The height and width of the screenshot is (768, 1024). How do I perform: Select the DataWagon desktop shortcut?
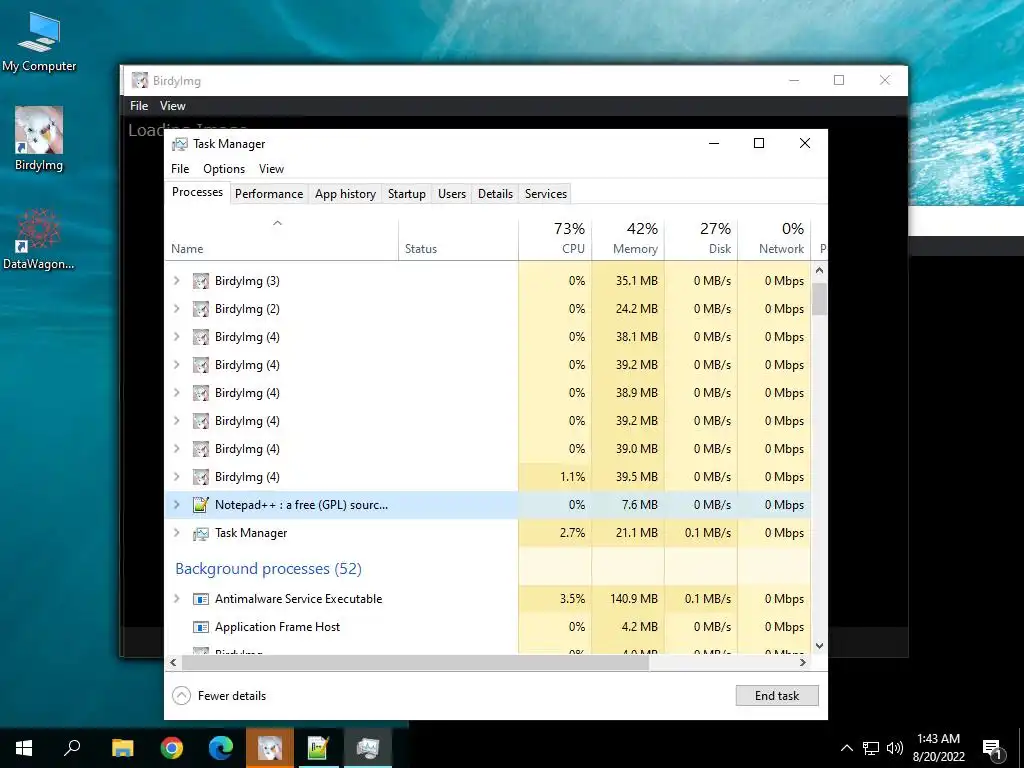pos(39,239)
